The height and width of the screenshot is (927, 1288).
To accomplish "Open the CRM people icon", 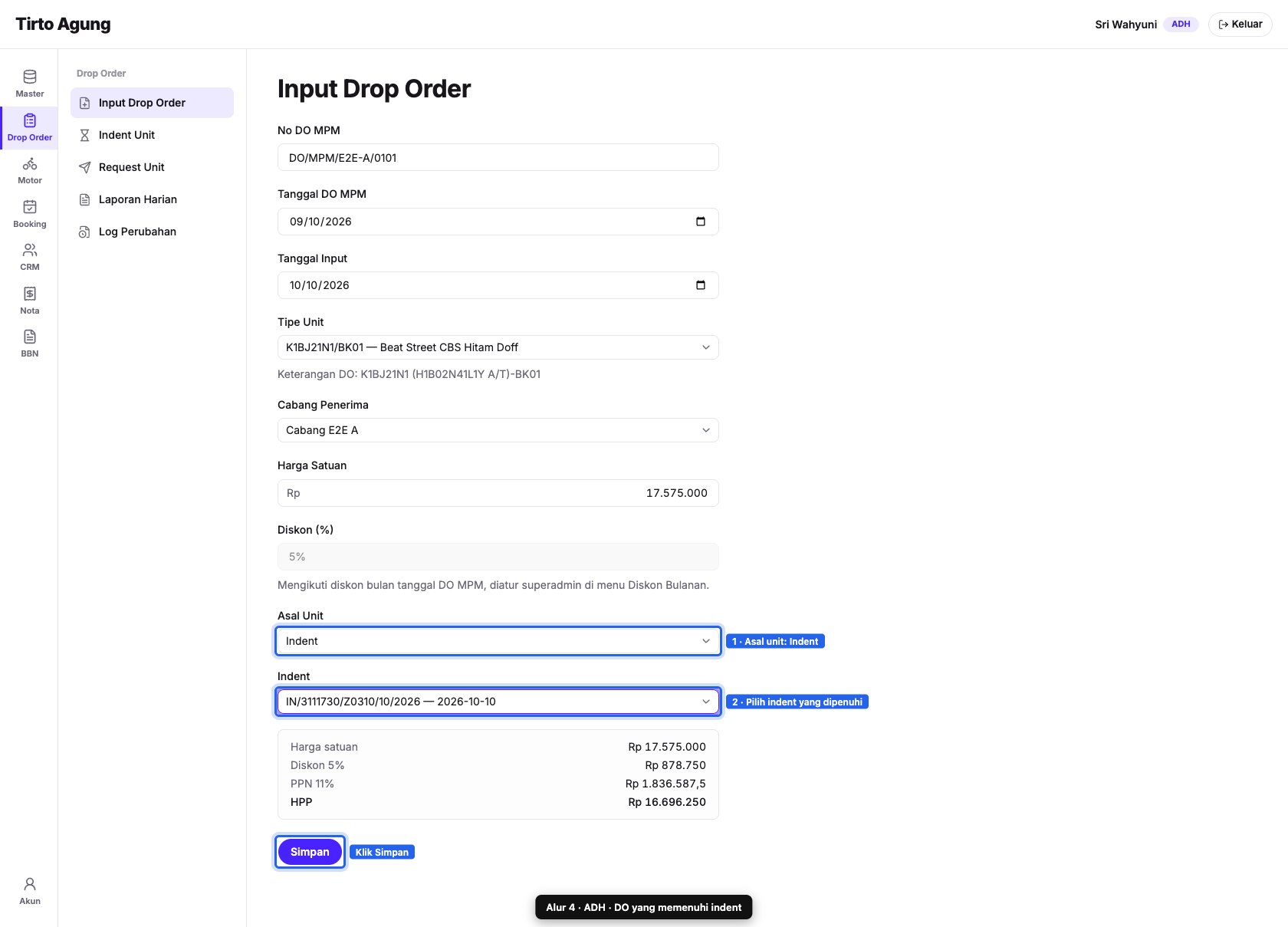I will point(30,250).
